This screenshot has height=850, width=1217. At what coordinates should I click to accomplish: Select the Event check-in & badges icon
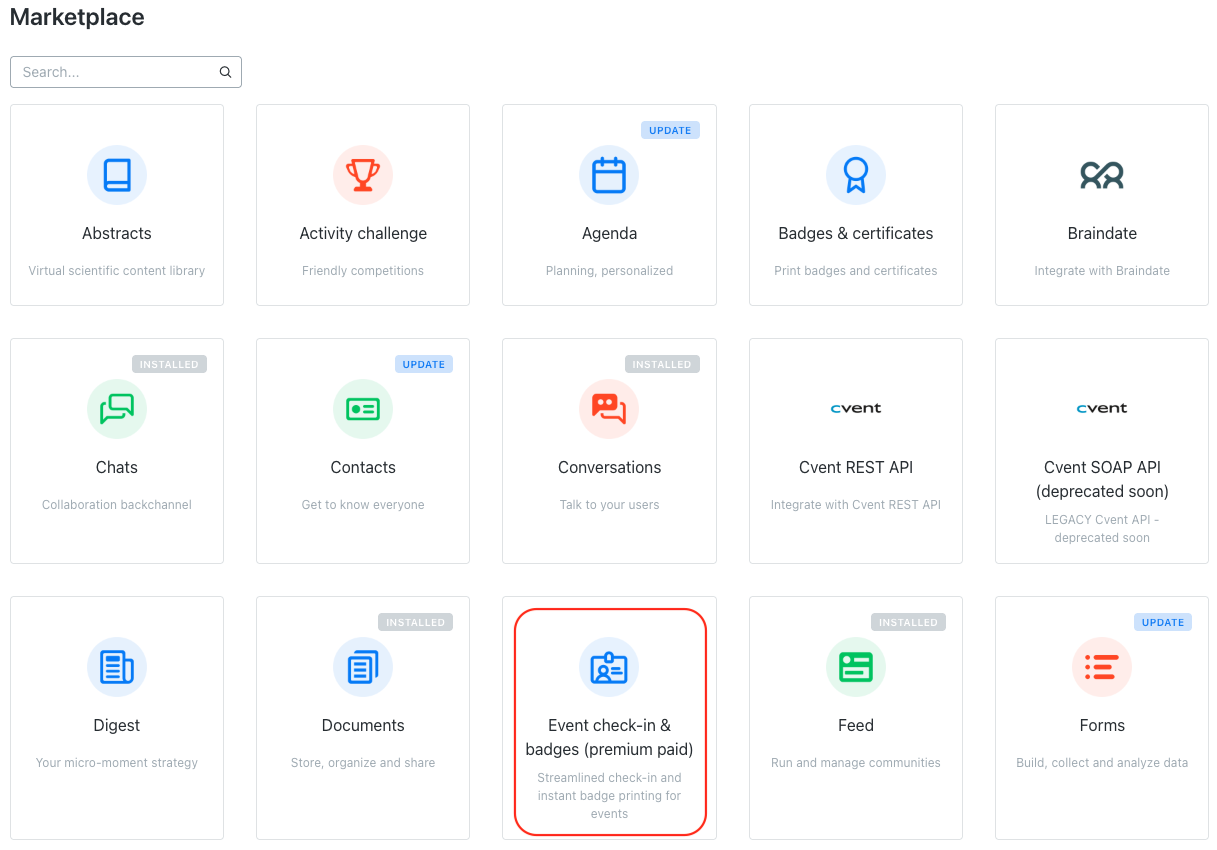point(609,667)
